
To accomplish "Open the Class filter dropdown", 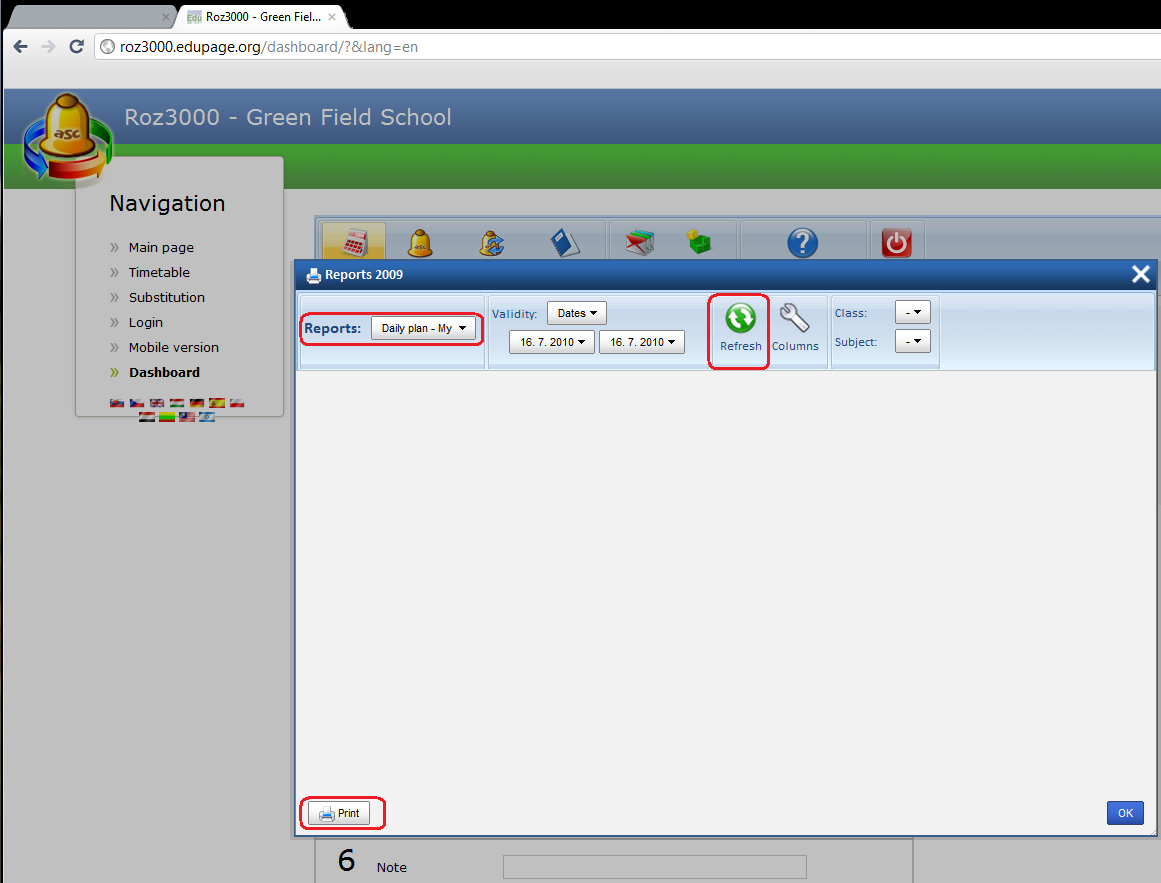I will [x=912, y=313].
